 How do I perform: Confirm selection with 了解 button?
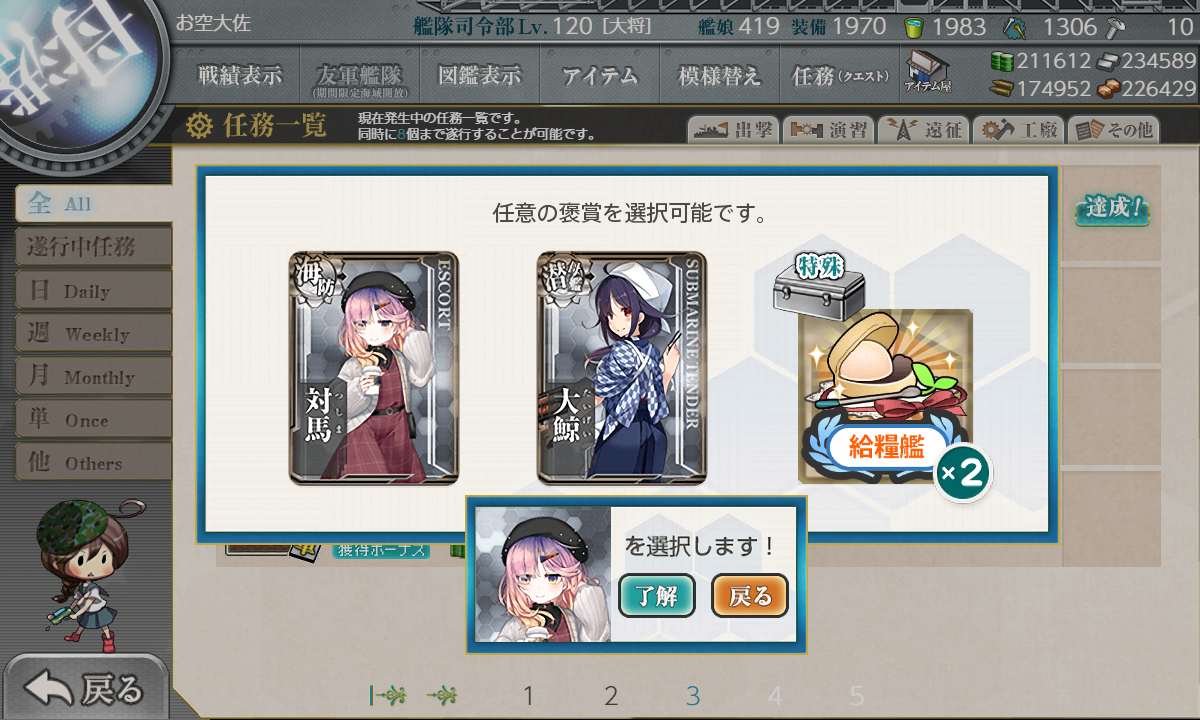[x=657, y=597]
